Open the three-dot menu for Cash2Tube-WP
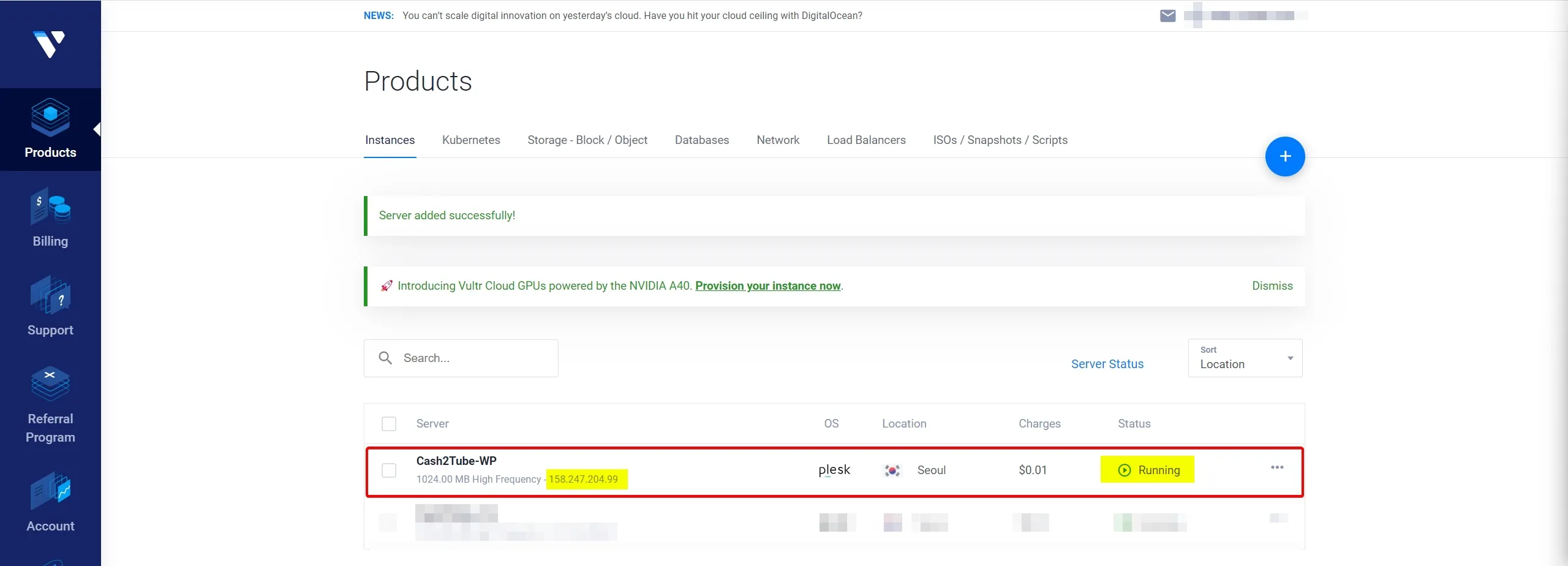 pyautogui.click(x=1277, y=467)
